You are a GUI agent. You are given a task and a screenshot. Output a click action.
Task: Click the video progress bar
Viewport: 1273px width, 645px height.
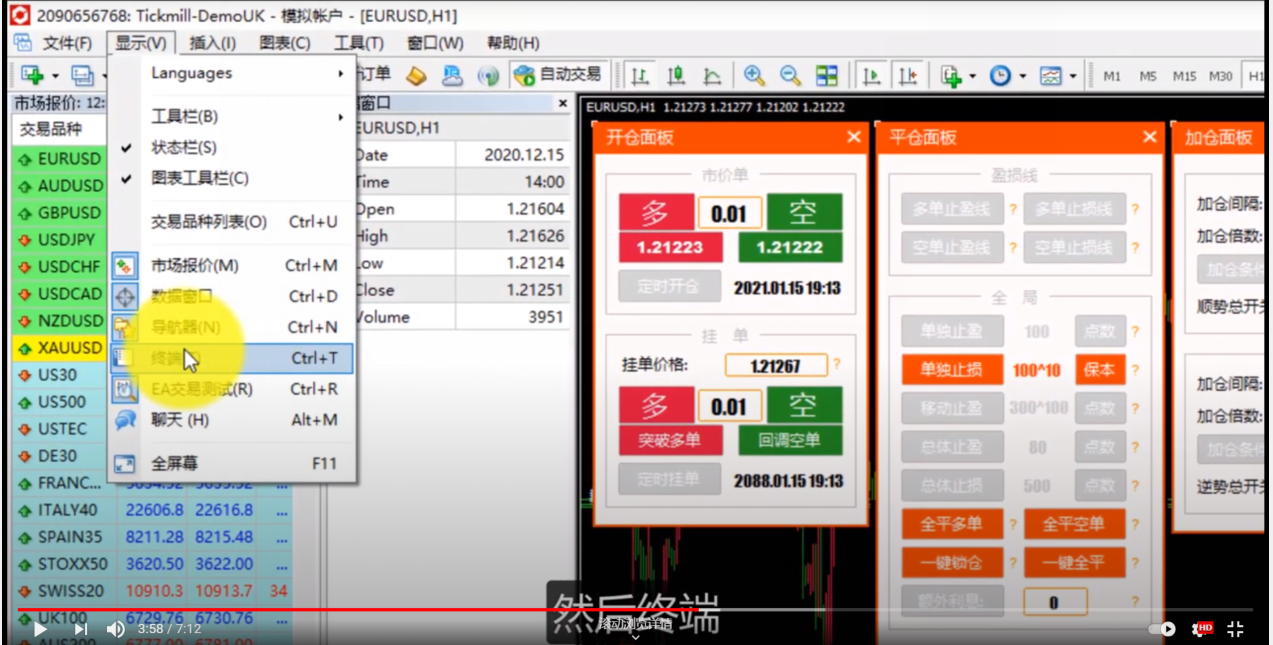pyautogui.click(x=640, y=609)
